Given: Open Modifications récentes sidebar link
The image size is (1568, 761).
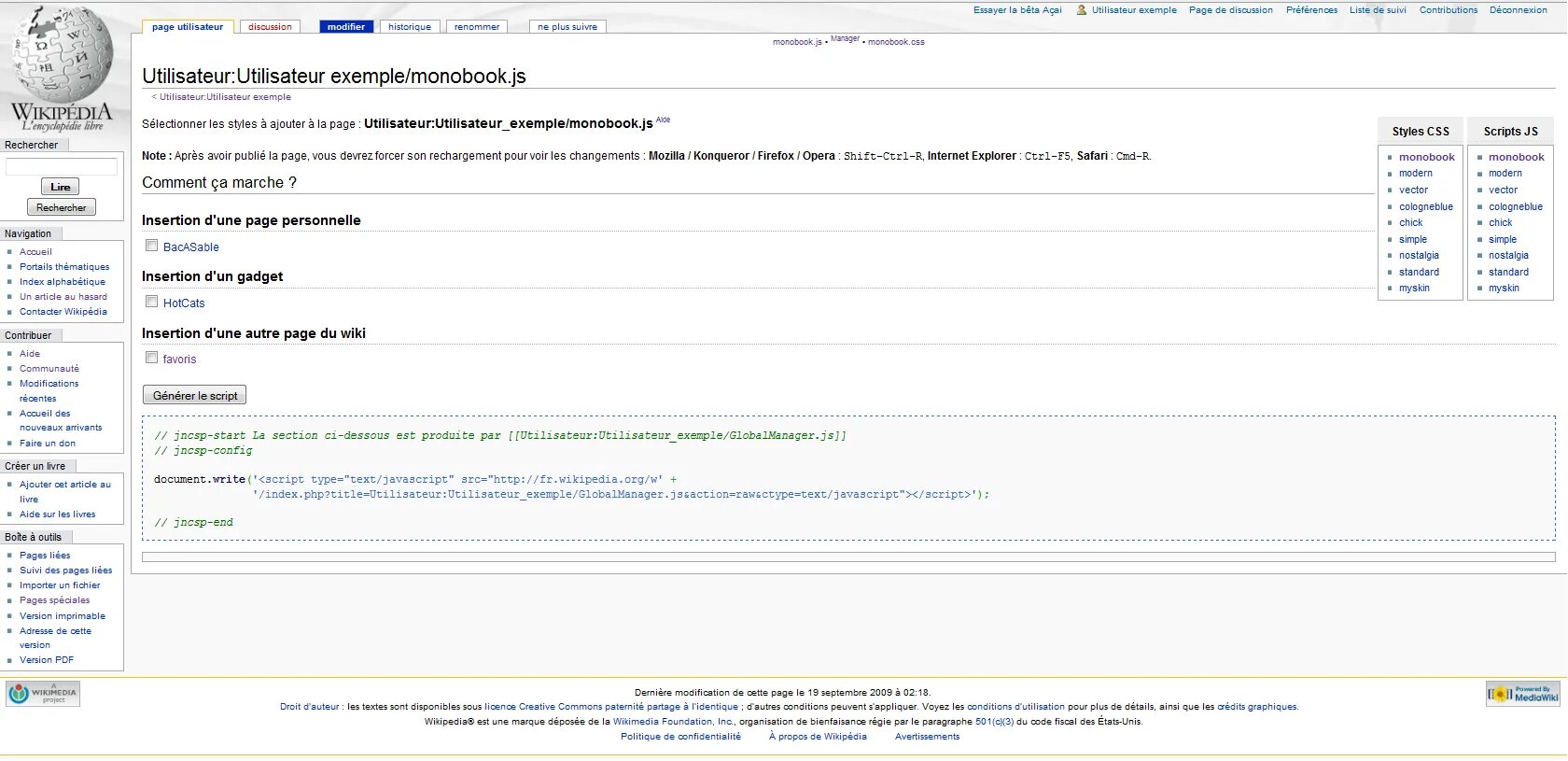Looking at the screenshot, I should 49,391.
